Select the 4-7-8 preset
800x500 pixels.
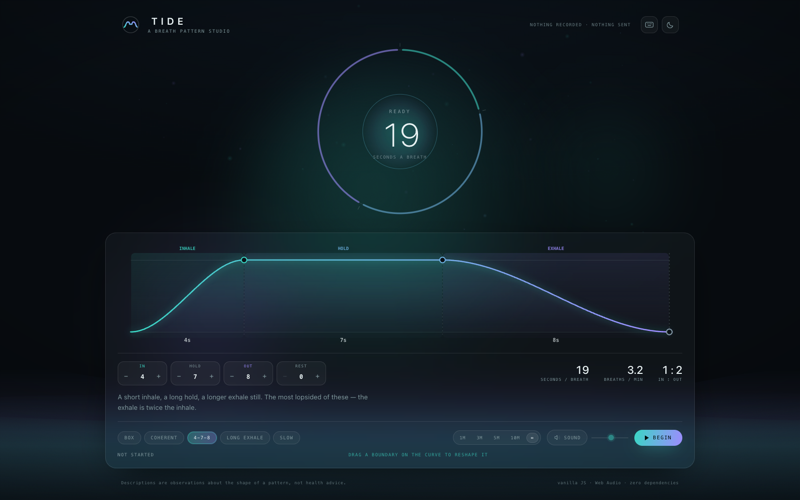coord(202,438)
